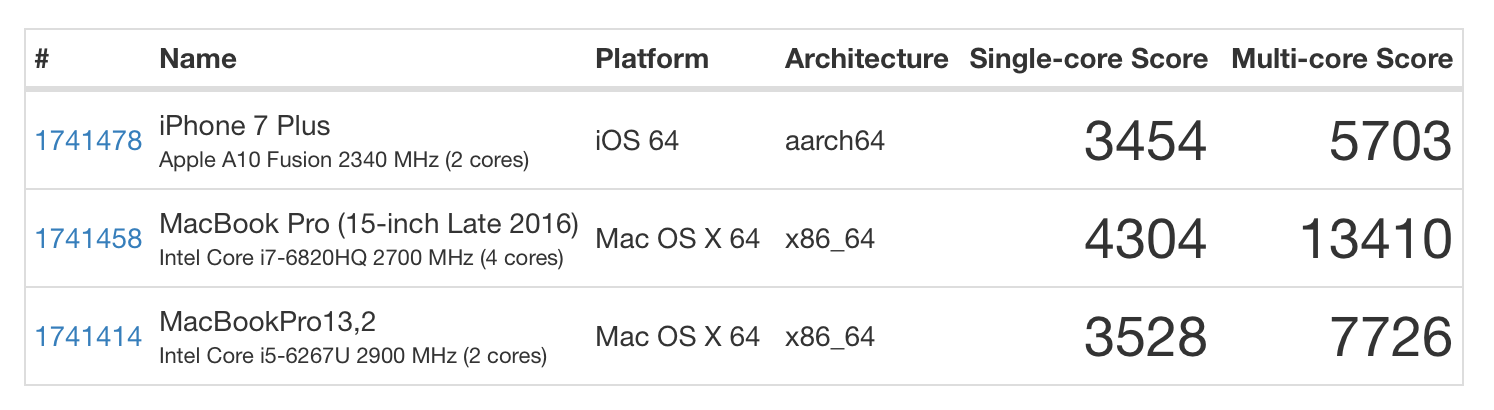Click the Intel Core i7-6820HQ processor text
Screen dimensions: 1494x410
click(361, 258)
